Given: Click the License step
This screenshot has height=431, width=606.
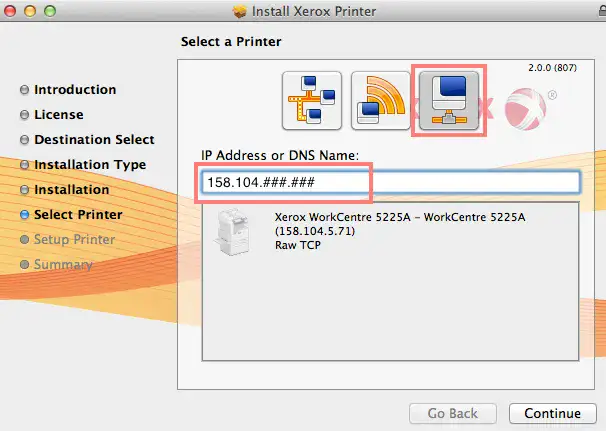Looking at the screenshot, I should [x=52, y=115].
